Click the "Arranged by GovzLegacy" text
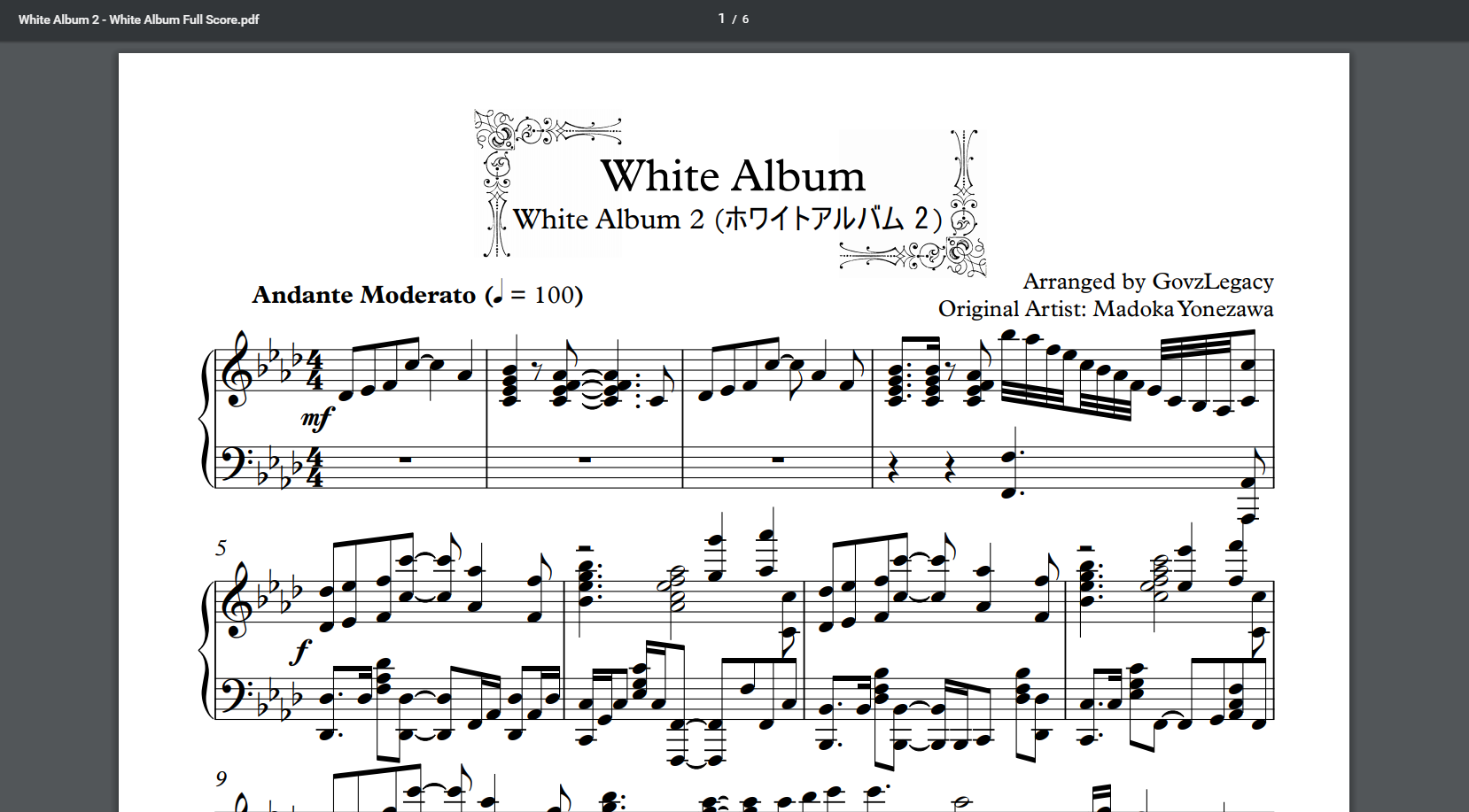 1147,282
